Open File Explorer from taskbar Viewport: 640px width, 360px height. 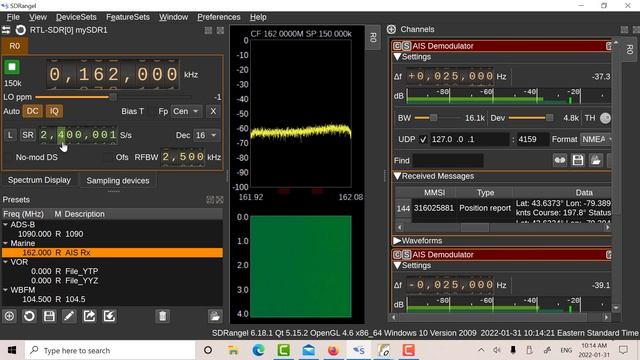click(x=233, y=350)
